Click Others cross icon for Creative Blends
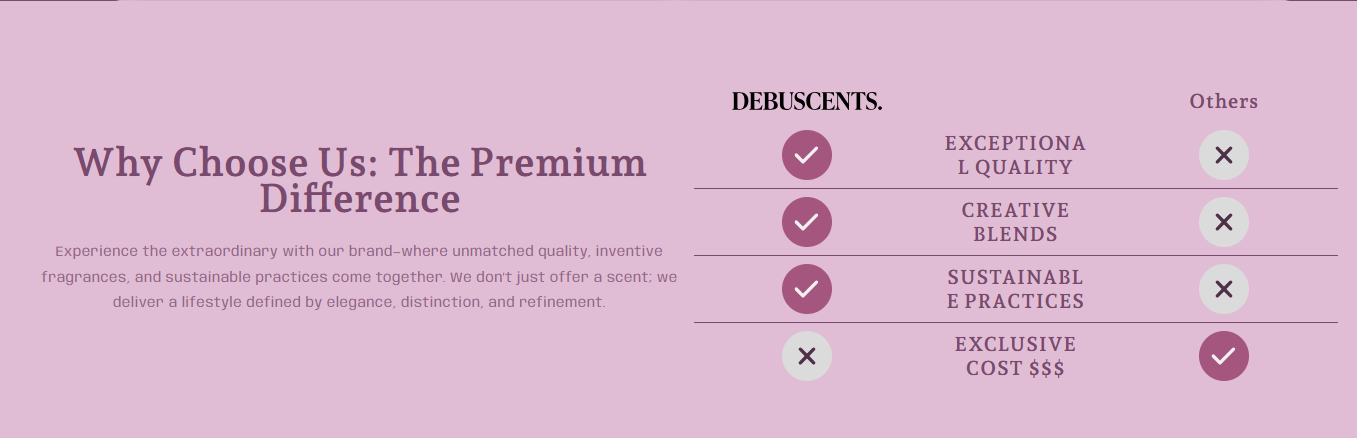Image resolution: width=1357 pixels, height=438 pixels. tap(1223, 222)
